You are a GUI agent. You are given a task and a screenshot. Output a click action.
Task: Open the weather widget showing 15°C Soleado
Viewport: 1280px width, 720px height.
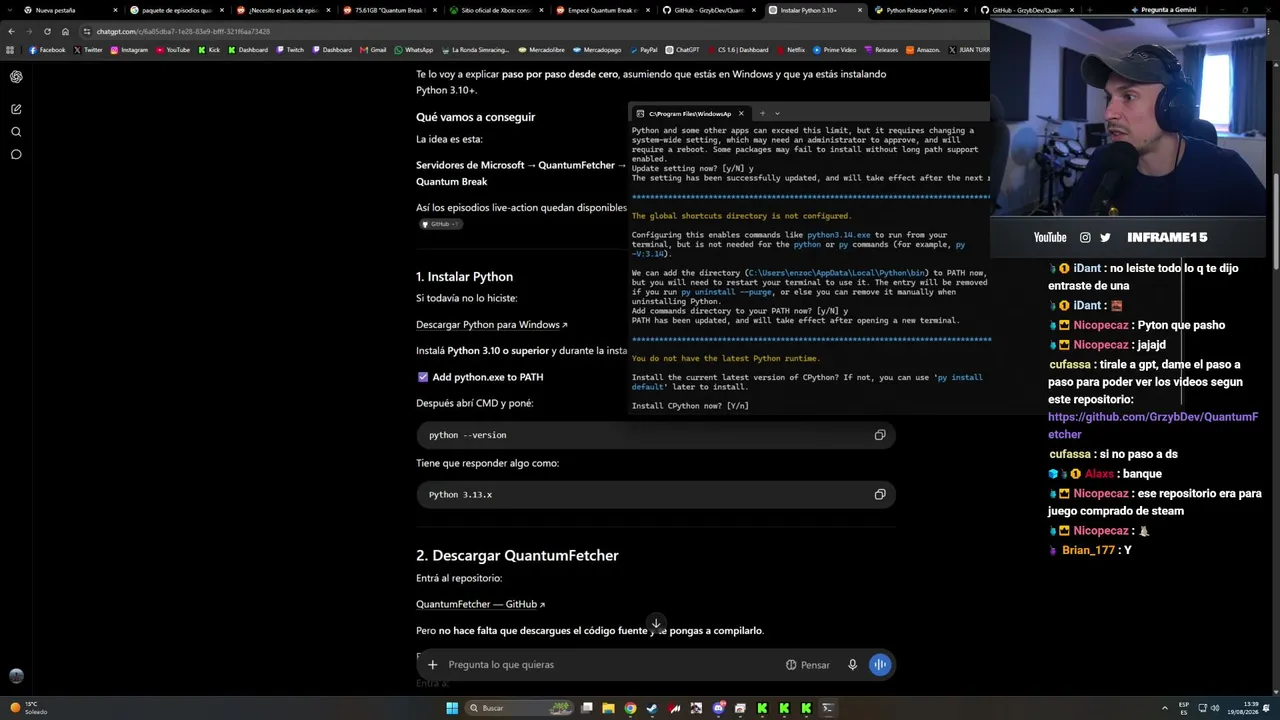pos(27,708)
